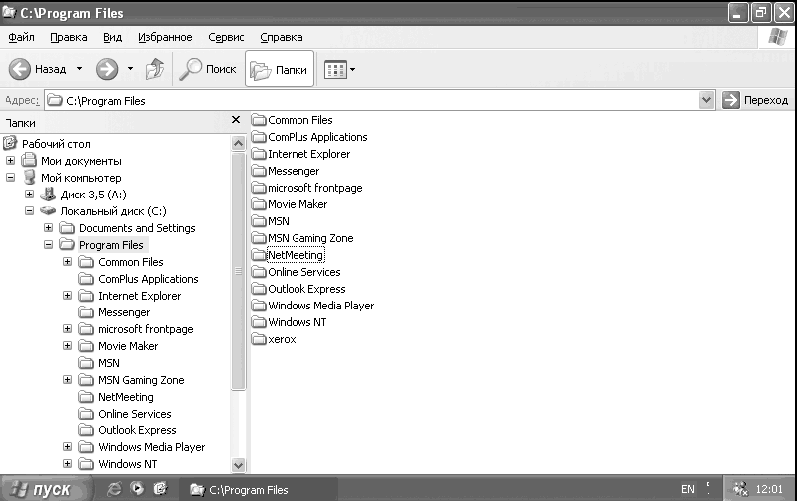Click the Back arrow navigation icon
This screenshot has width=797, height=501.
click(20, 69)
